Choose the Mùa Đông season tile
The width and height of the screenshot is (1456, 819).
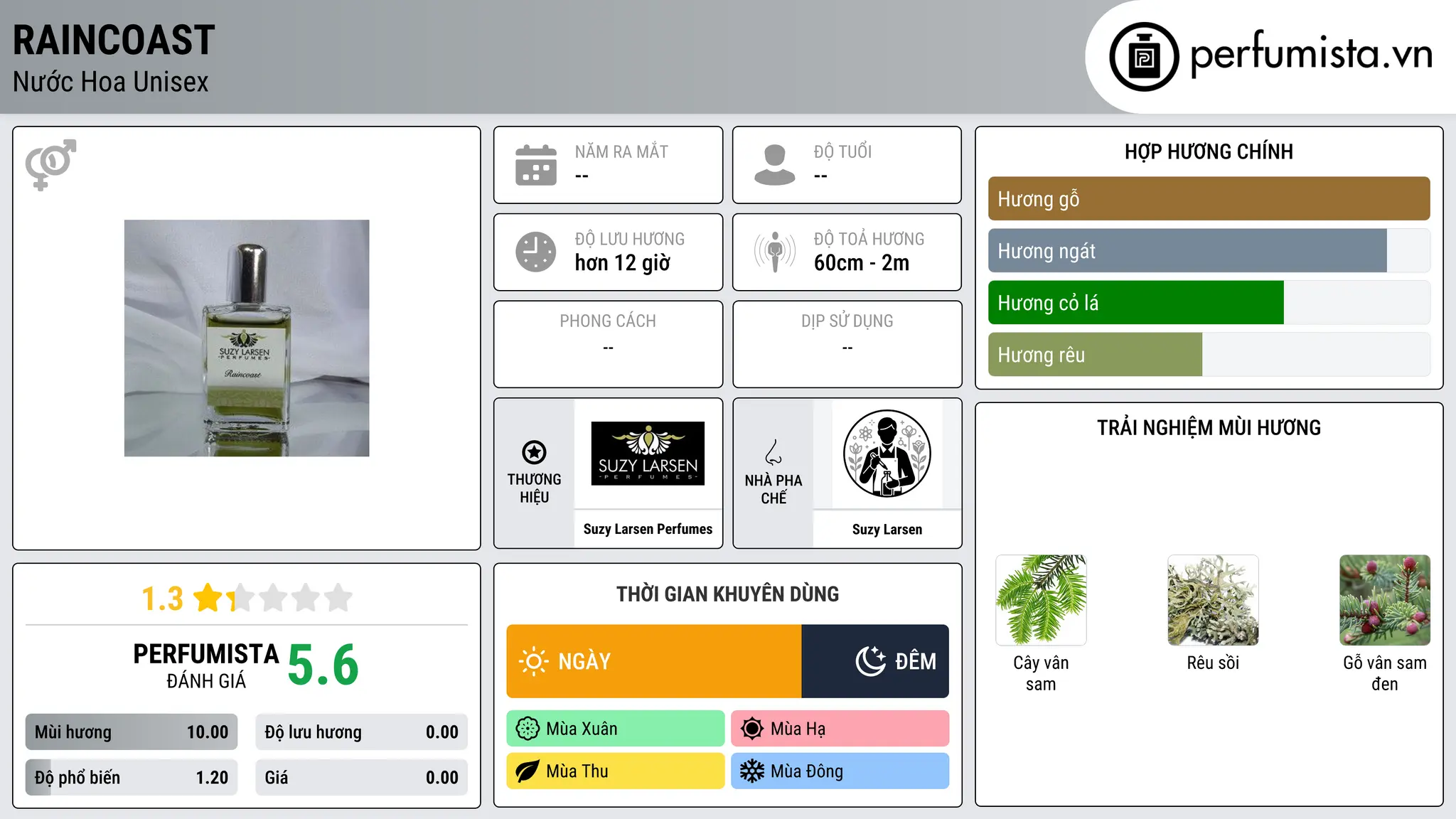[840, 771]
